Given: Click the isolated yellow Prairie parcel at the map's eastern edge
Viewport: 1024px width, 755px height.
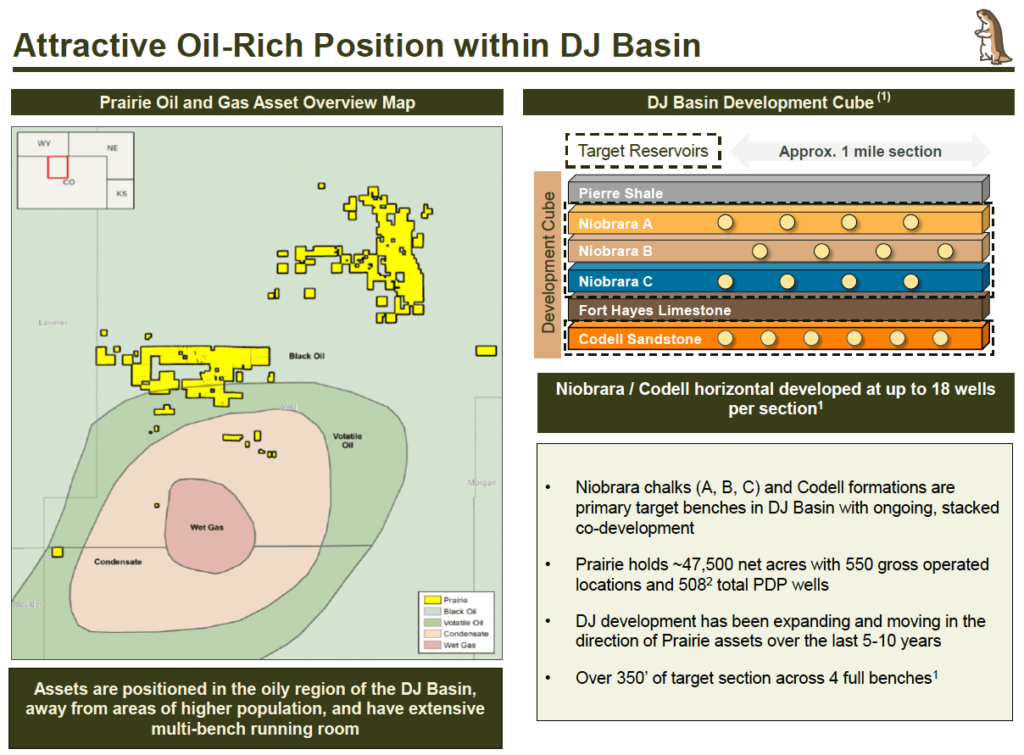Looking at the screenshot, I should (486, 351).
